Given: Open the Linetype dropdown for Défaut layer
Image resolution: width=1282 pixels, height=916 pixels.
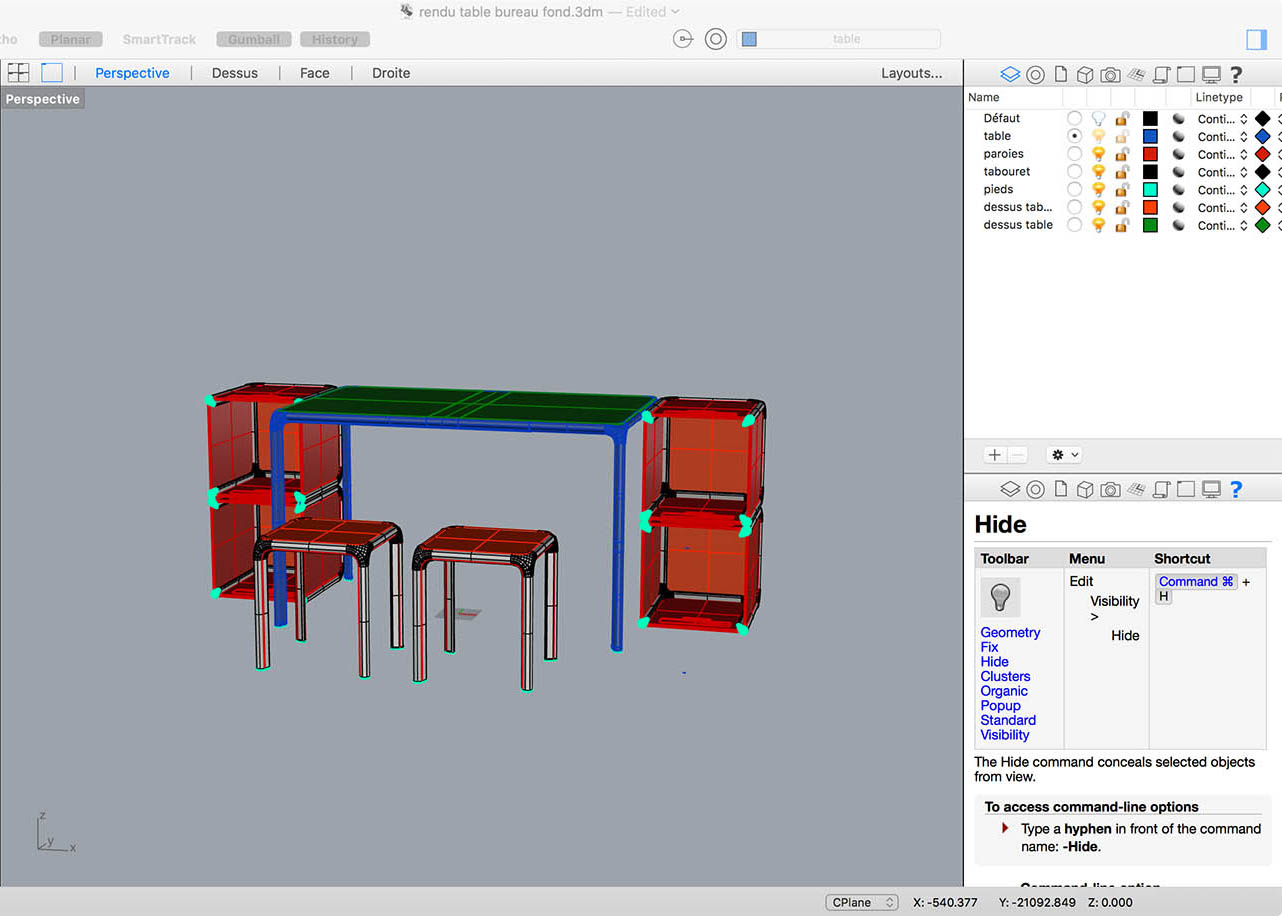Looking at the screenshot, I should click(x=1223, y=119).
